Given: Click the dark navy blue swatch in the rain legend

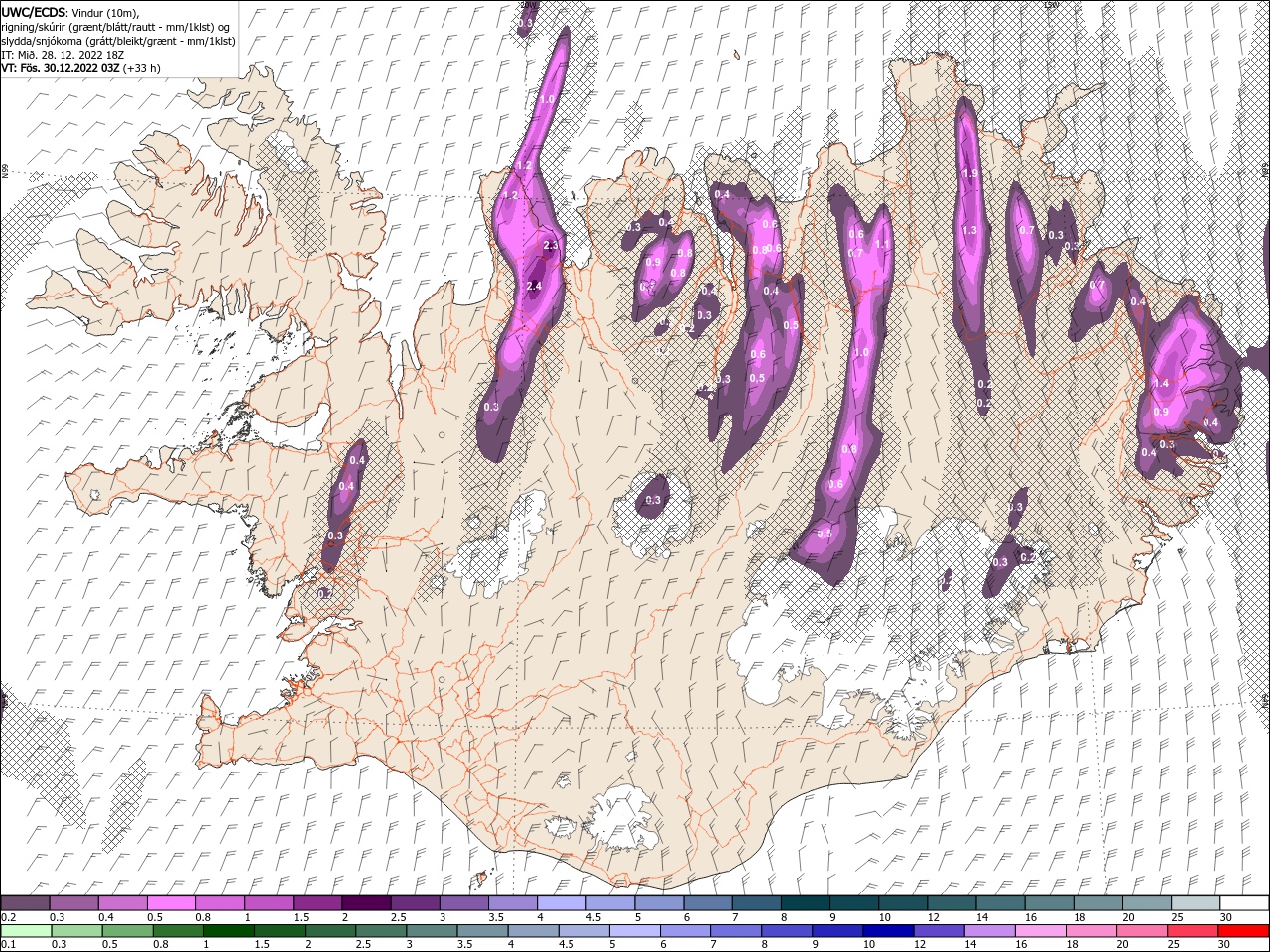Looking at the screenshot, I should (x=887, y=931).
